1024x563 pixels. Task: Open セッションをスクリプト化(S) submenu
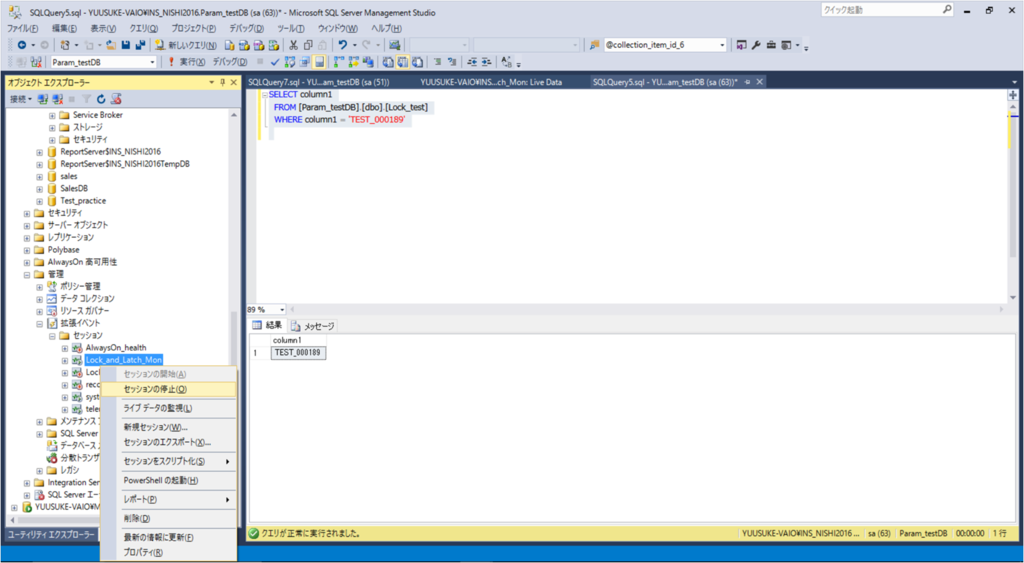[168, 461]
